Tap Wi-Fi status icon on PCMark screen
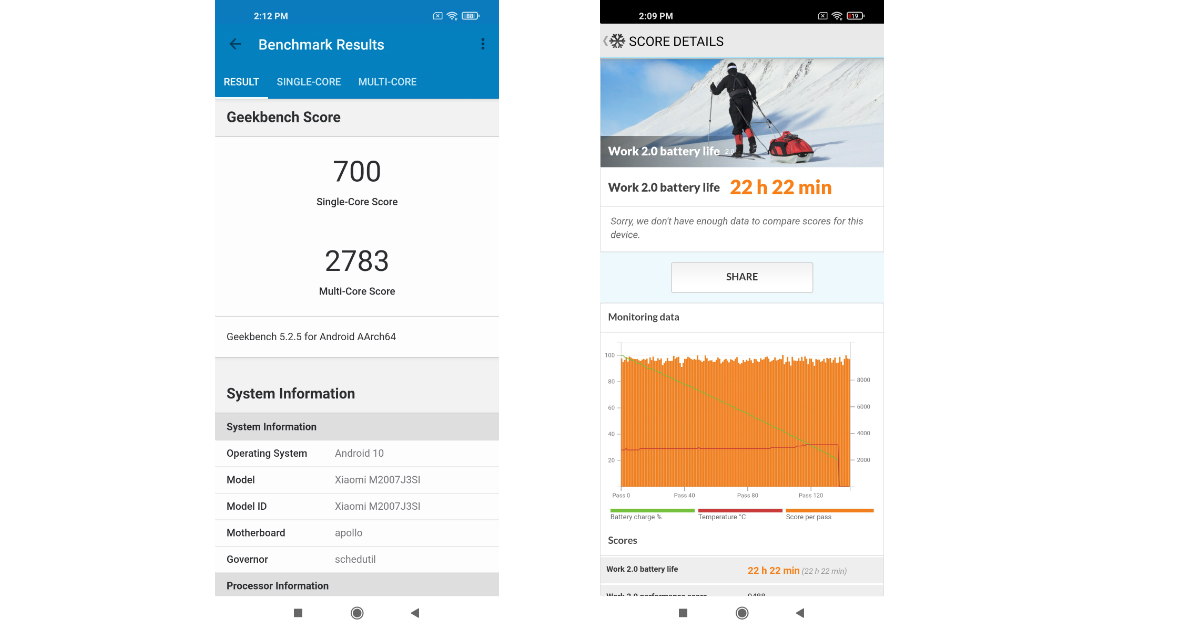Screen dimensions: 1200x630 [837, 16]
